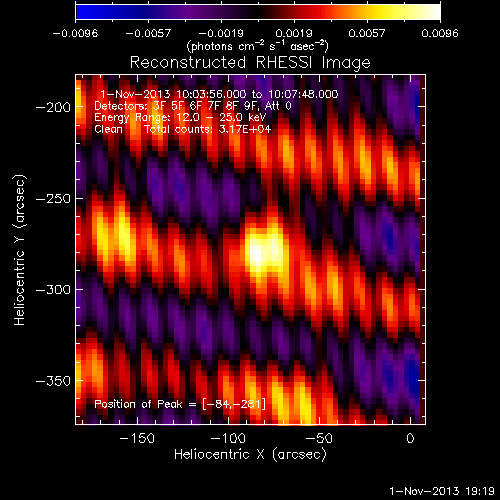
Task: Click the photons cm-2 s-1 asec-2 units label
Action: pyautogui.click(x=258, y=46)
